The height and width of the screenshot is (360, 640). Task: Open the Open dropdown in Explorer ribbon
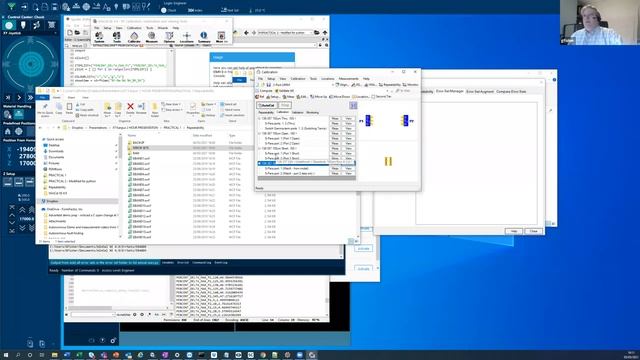(x=209, y=104)
